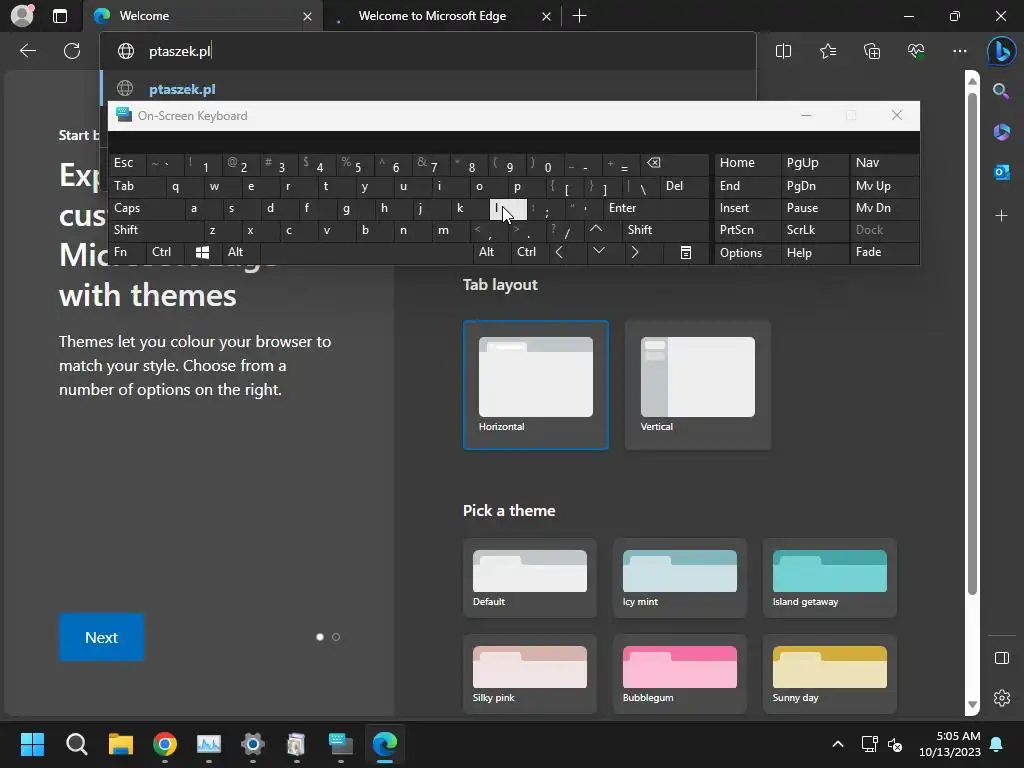Close Welcome to Microsoft Edge tab
1024x768 pixels.
tap(546, 16)
